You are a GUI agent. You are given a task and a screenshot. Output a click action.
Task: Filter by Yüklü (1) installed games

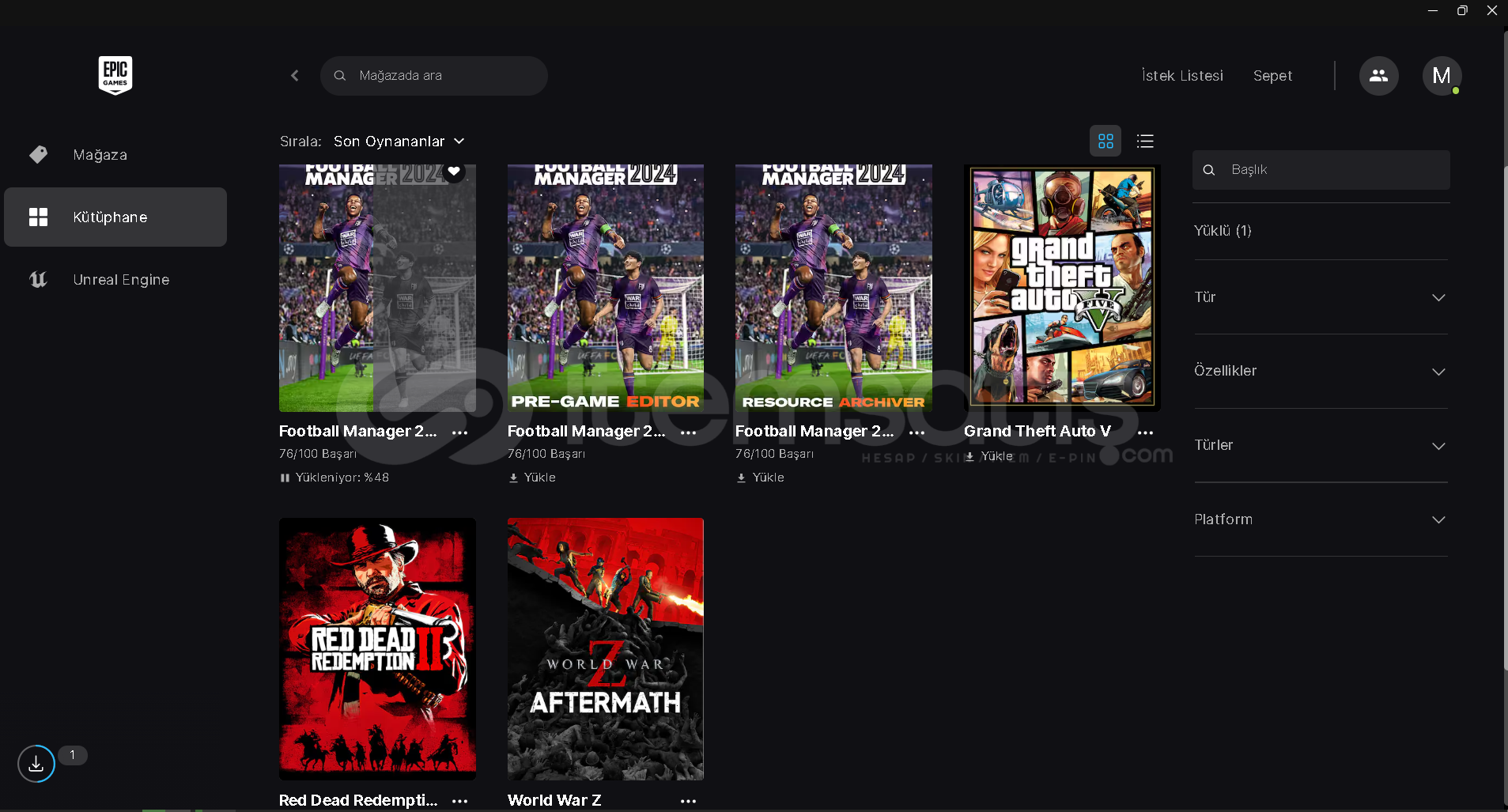tap(1223, 231)
